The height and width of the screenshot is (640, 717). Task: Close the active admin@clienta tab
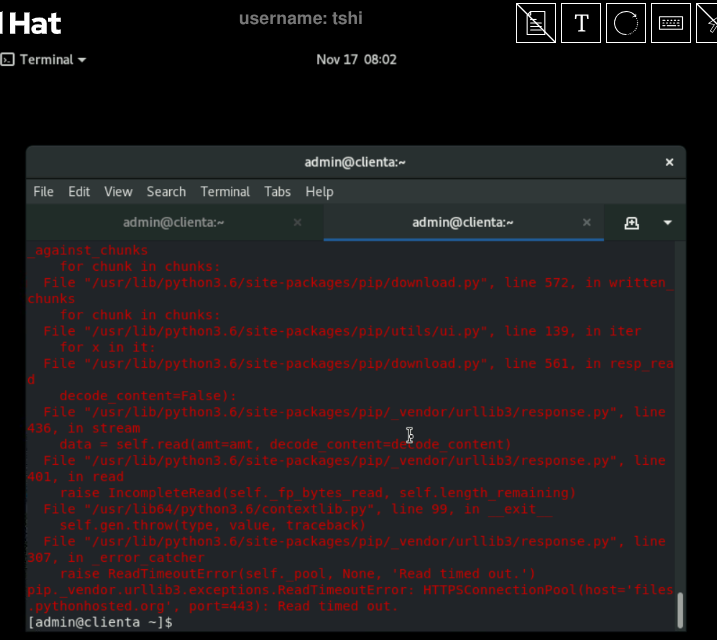[x=587, y=222]
